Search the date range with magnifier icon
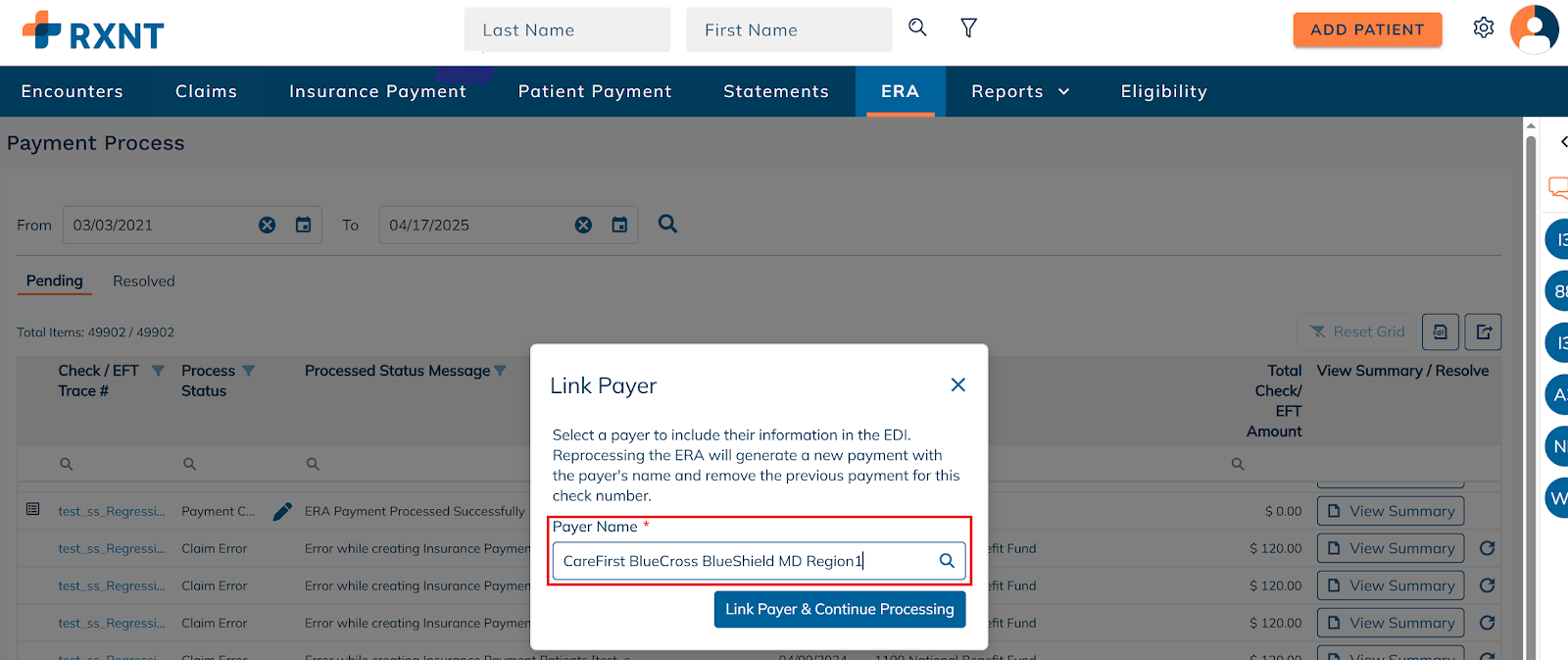Image resolution: width=1568 pixels, height=660 pixels. 667,224
